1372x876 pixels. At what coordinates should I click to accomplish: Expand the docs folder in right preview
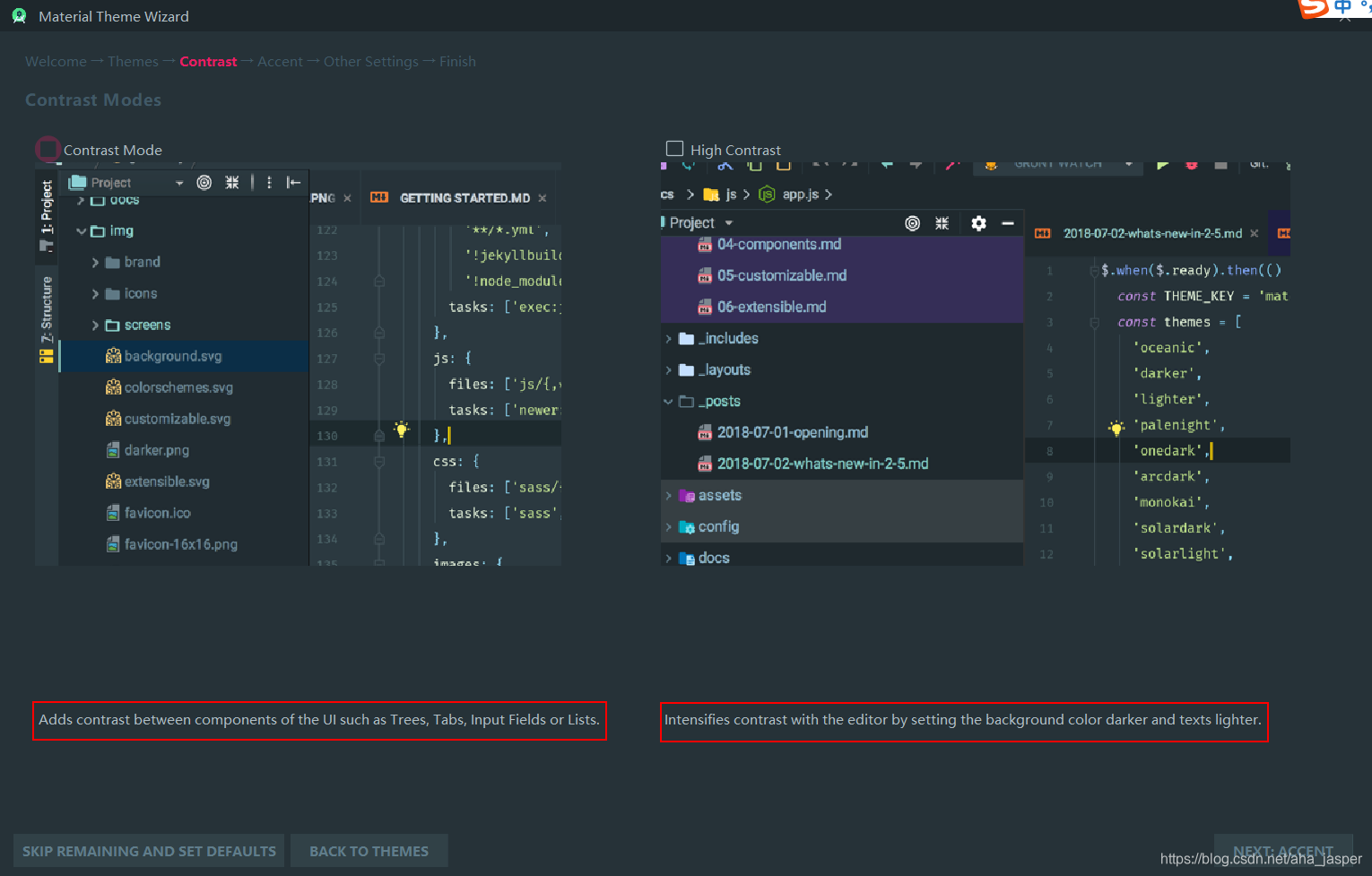(668, 558)
